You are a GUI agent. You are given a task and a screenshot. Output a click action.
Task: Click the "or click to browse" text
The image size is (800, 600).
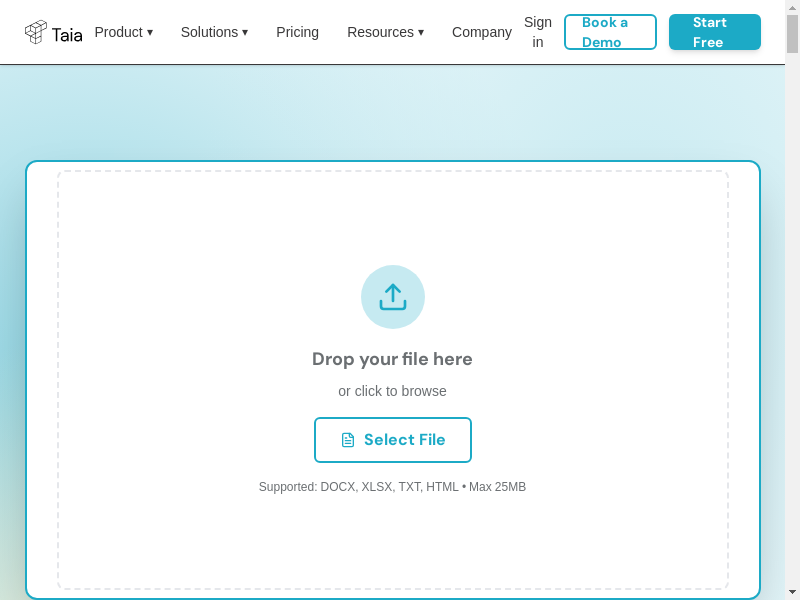392,391
